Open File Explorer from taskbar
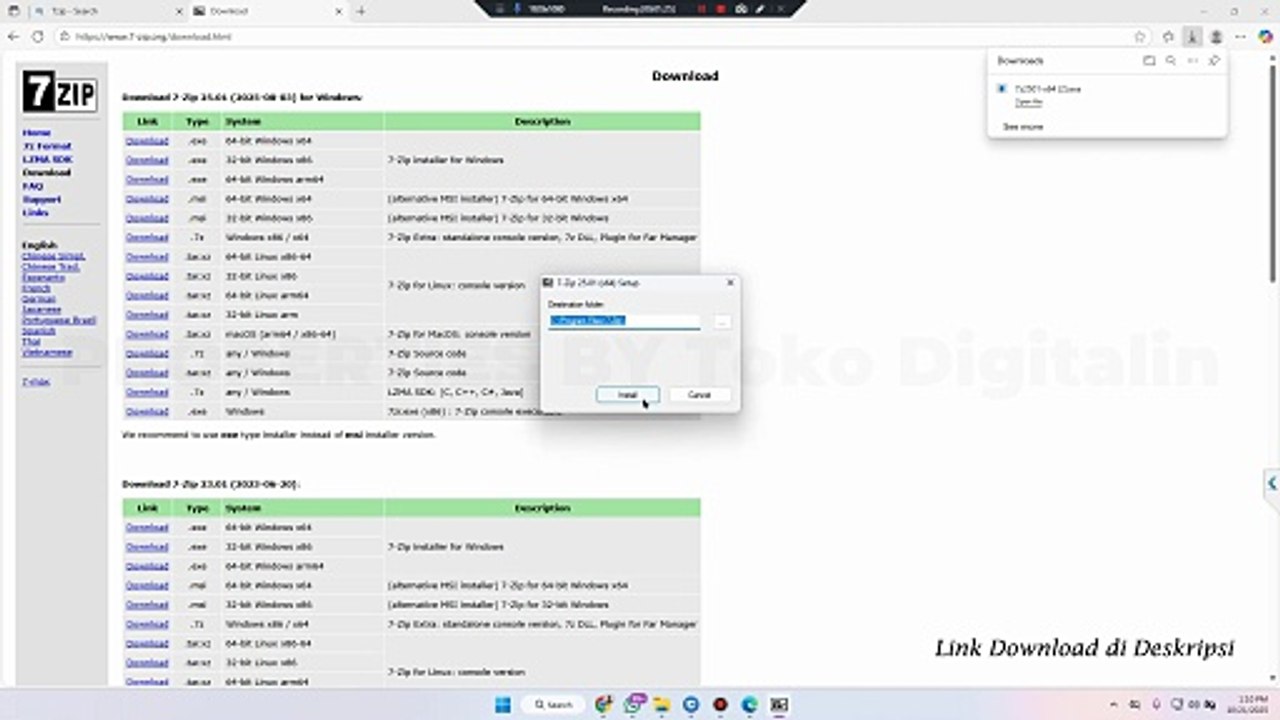Screen dimensions: 1280x720 [x=661, y=704]
